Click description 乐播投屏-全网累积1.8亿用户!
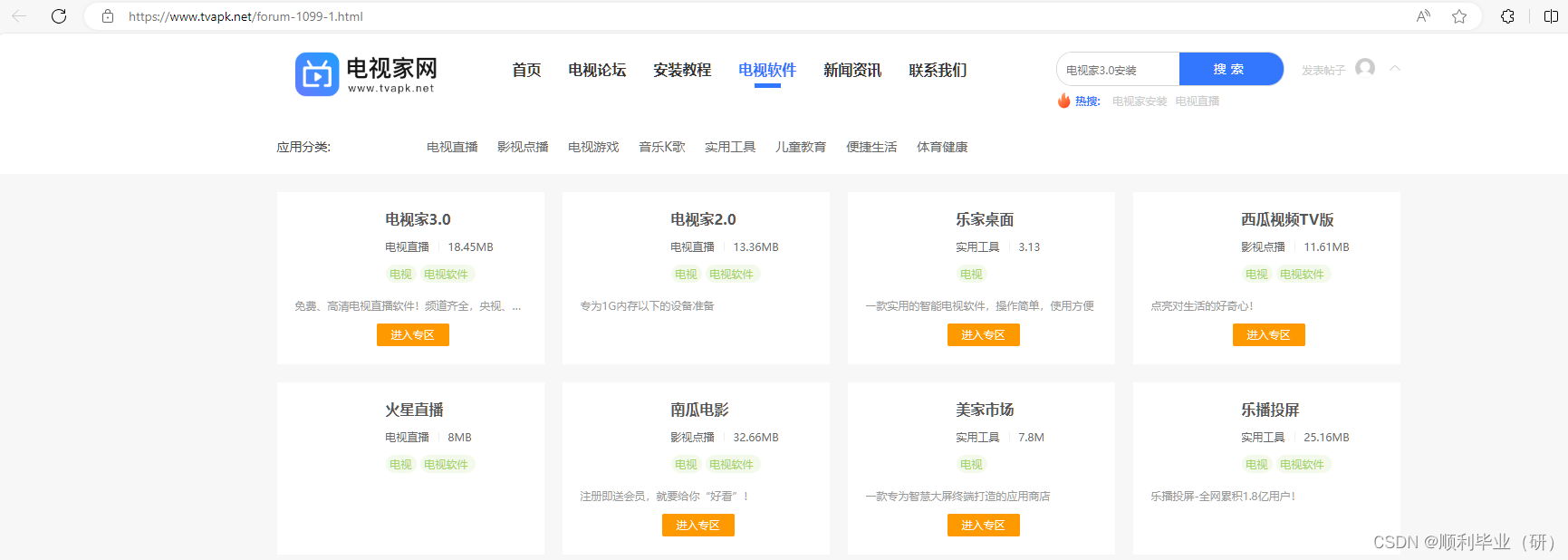The height and width of the screenshot is (560, 1568). 1223,497
